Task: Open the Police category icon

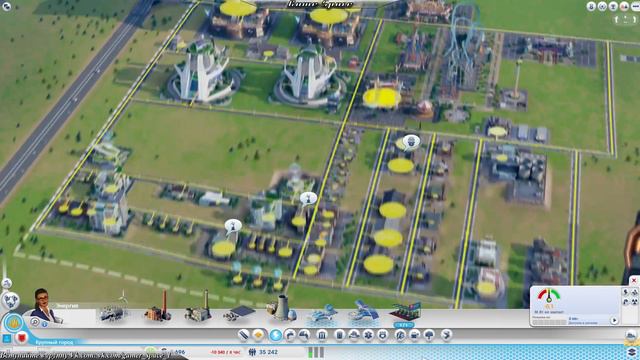Action: [x=383, y=335]
